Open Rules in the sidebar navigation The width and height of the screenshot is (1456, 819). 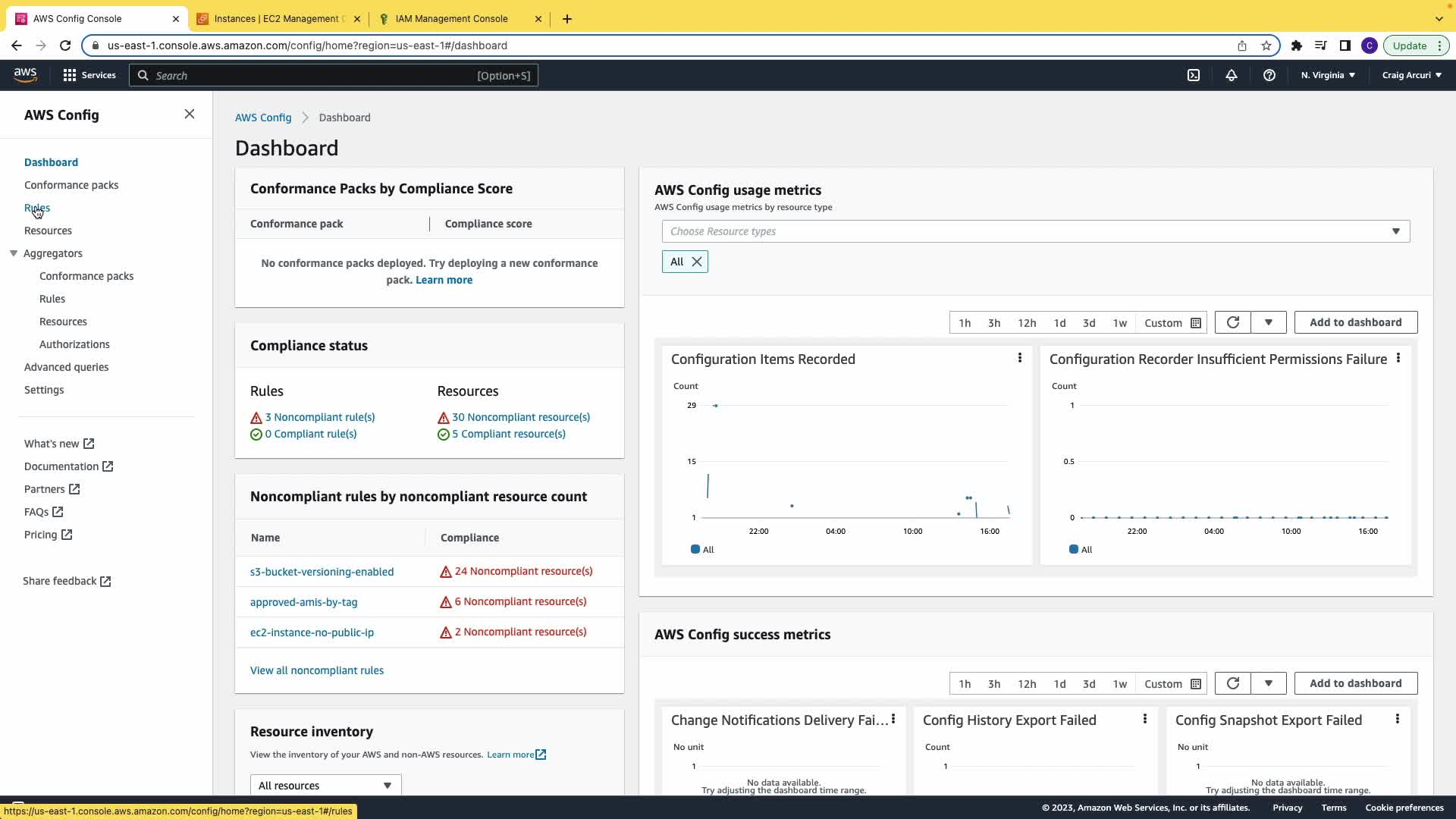pos(37,208)
